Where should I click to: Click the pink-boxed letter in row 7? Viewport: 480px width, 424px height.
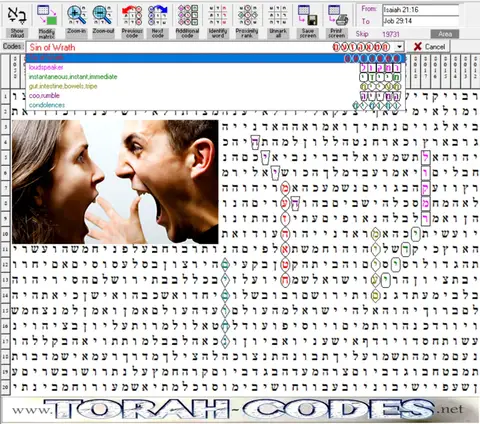tap(426, 188)
